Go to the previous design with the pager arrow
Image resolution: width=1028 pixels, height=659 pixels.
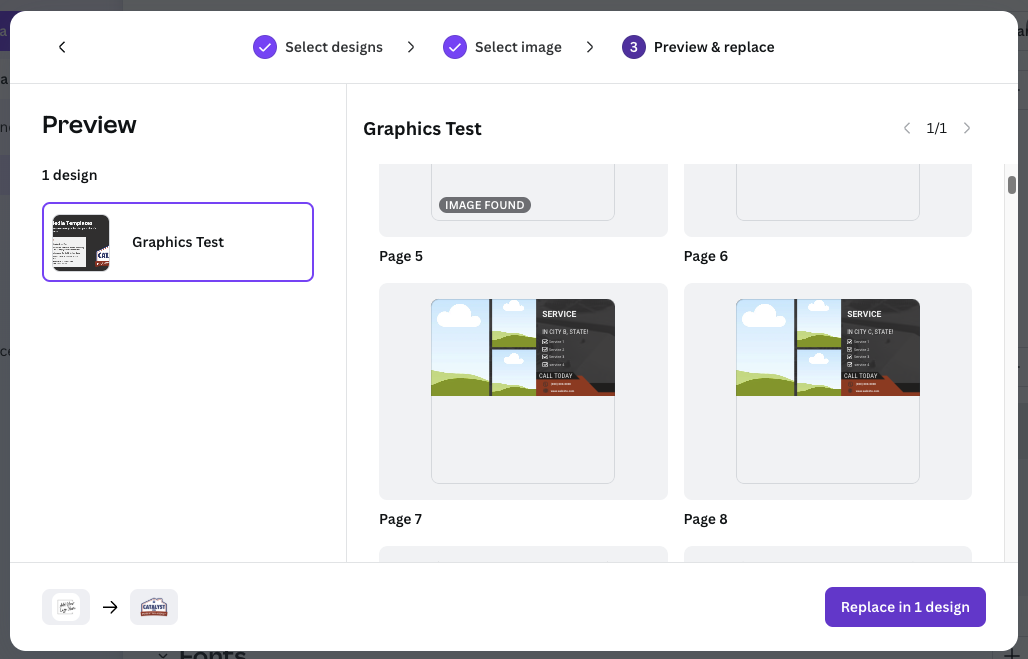907,128
